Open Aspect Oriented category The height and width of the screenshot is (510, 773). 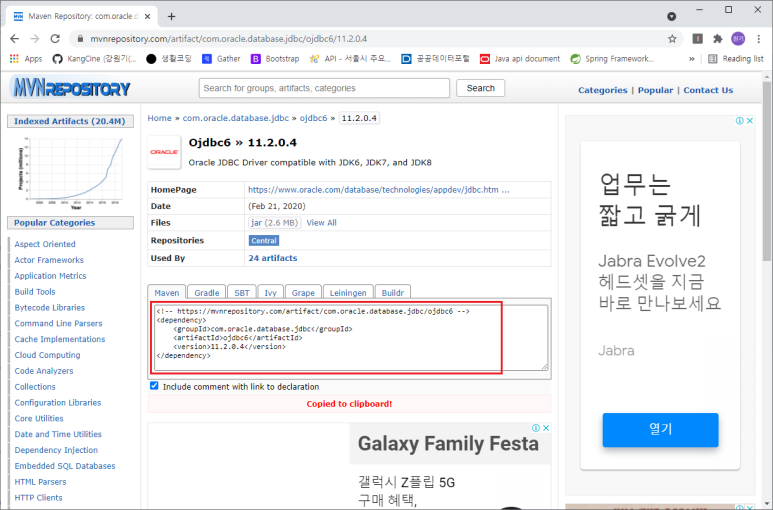coord(45,244)
